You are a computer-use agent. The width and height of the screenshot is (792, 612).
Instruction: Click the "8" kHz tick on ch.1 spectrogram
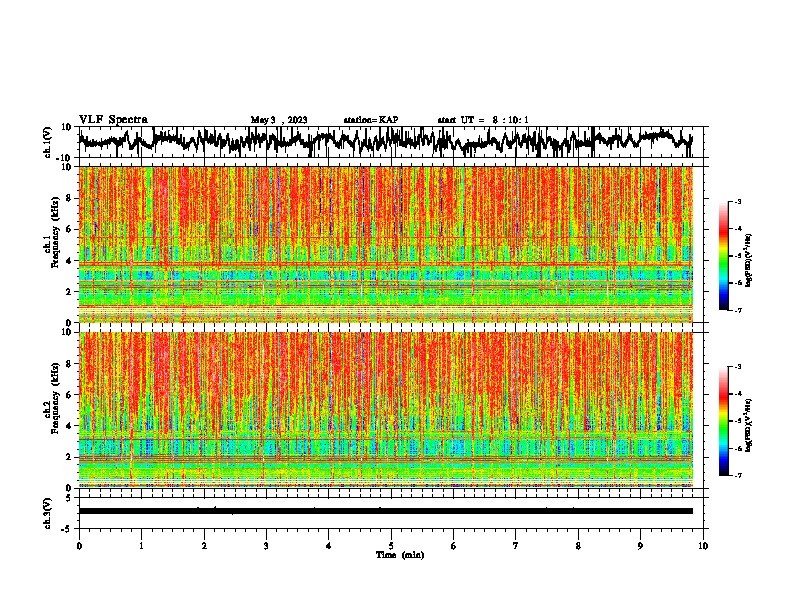point(69,198)
